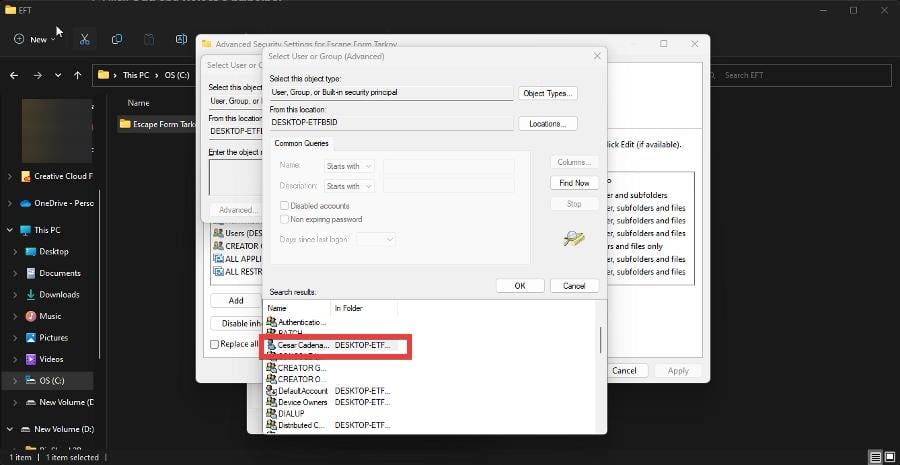The width and height of the screenshot is (900, 465).
Task: Click This PC in the address breadcrumb
Action: click(x=135, y=75)
